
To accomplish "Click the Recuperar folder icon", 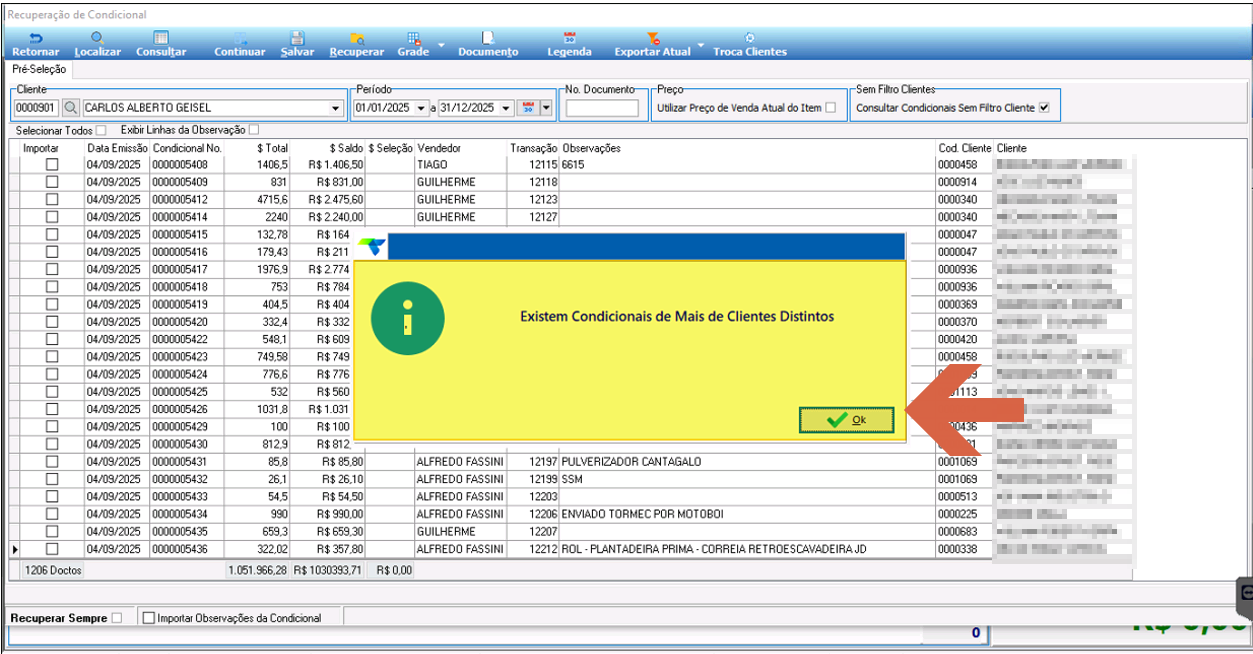I will click(x=357, y=37).
